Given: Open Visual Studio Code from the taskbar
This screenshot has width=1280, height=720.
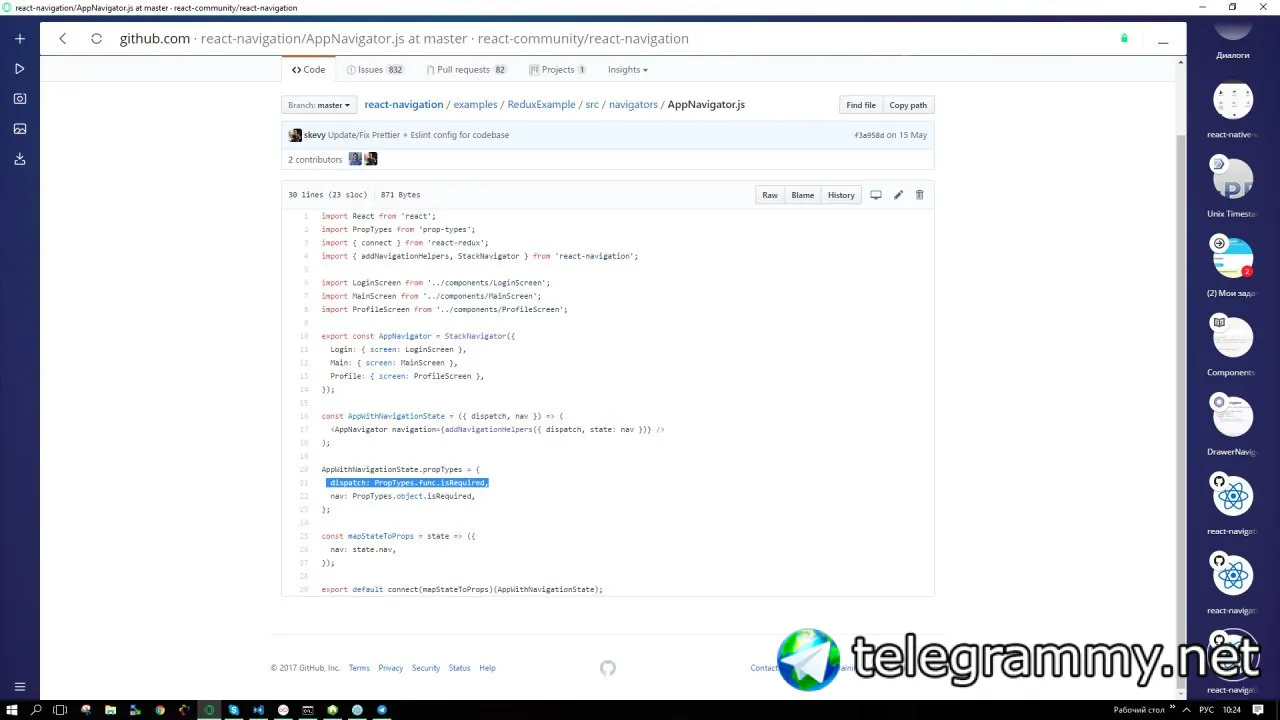Looking at the screenshot, I should click(258, 710).
